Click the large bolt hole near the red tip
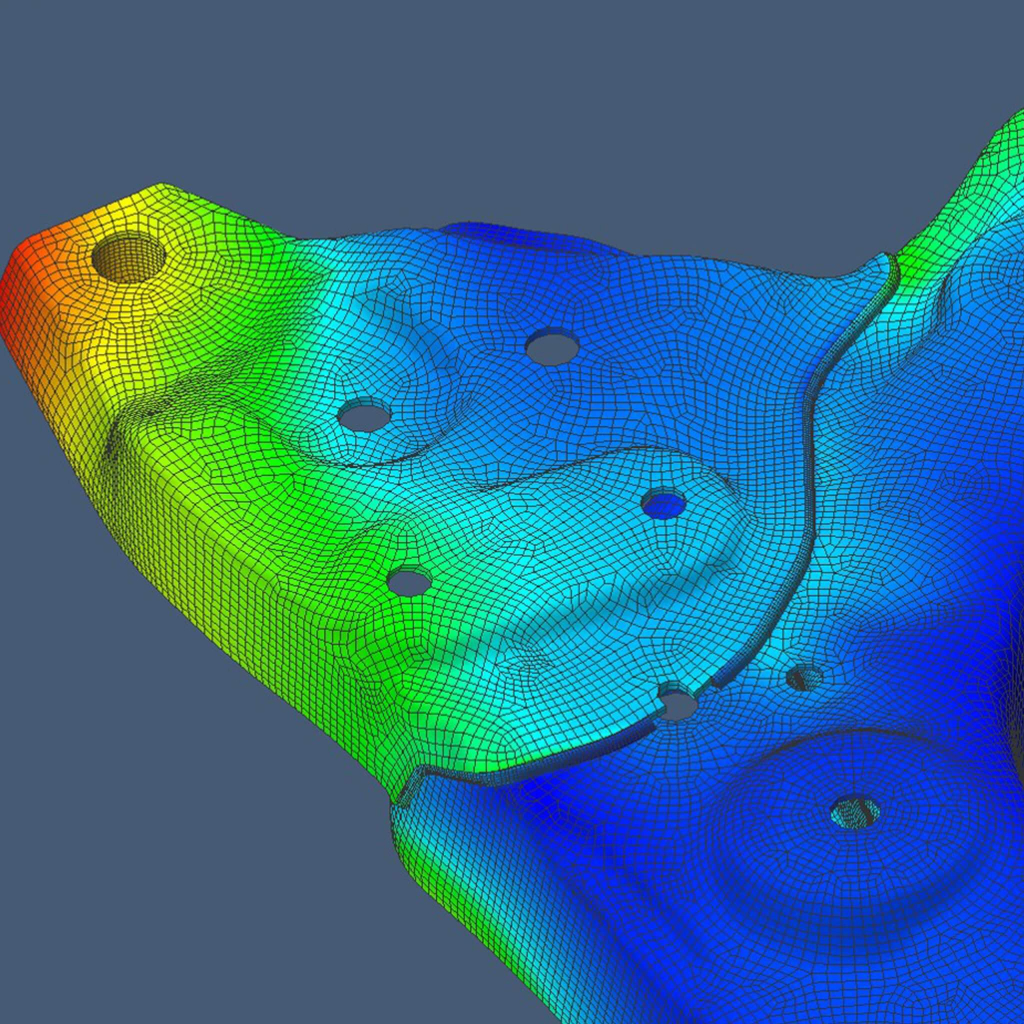Screen dimensions: 1024x1024 pos(128,258)
